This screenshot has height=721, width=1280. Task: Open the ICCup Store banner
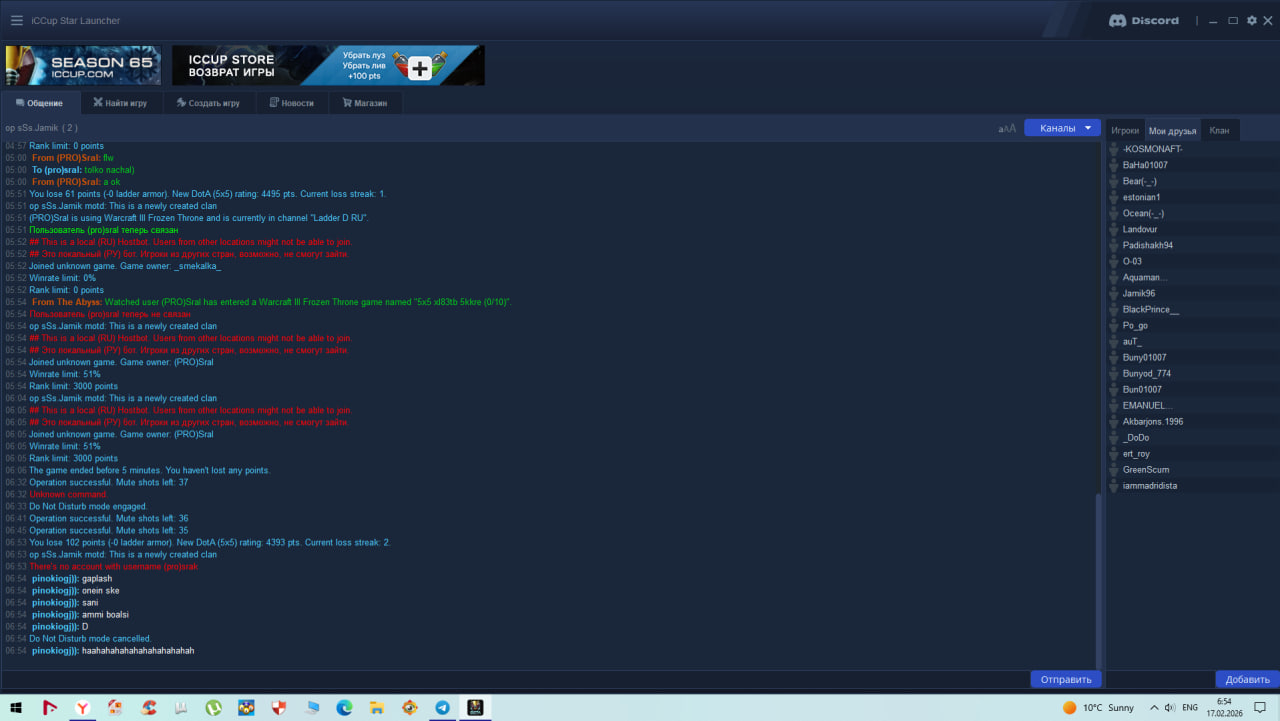[x=328, y=65]
